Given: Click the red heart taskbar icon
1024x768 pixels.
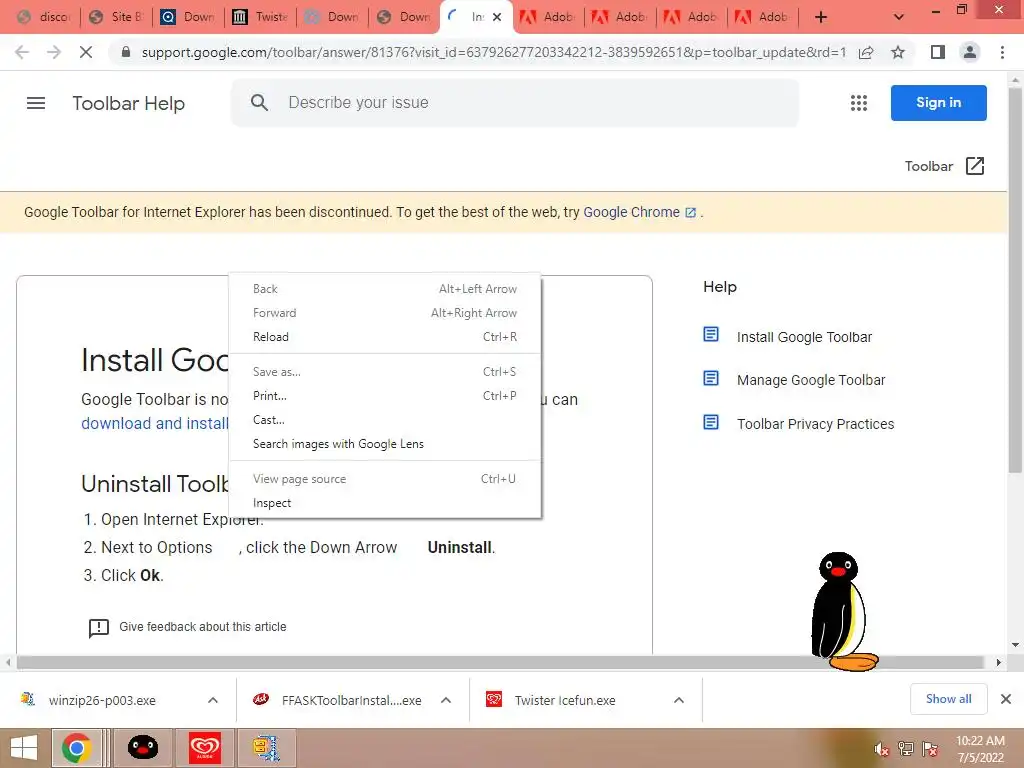Looking at the screenshot, I should tap(204, 748).
